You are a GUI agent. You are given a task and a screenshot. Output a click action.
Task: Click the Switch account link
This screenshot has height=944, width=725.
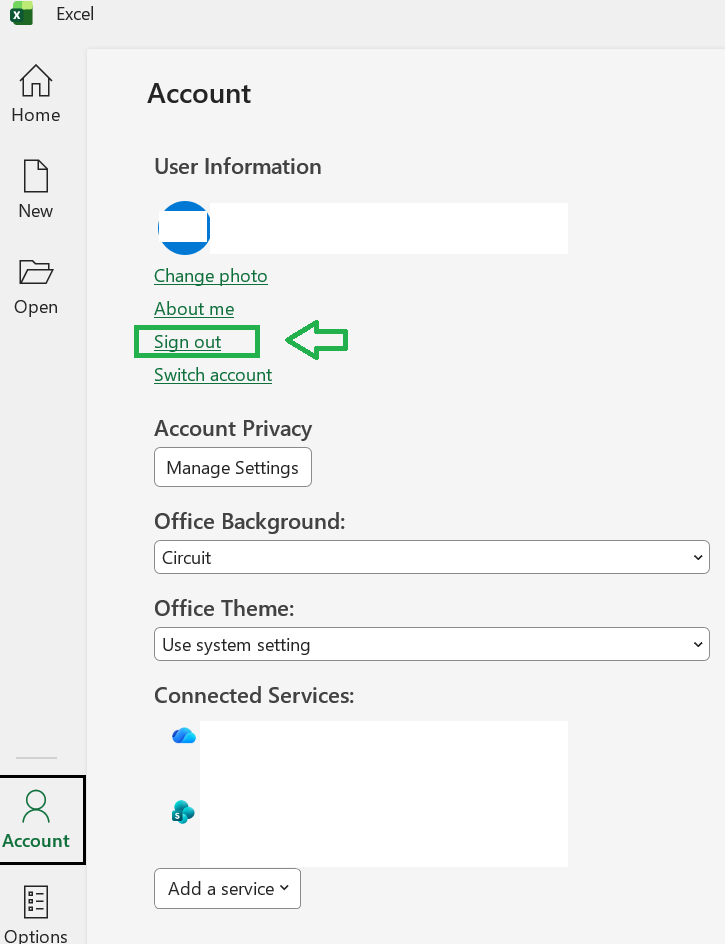coord(213,375)
